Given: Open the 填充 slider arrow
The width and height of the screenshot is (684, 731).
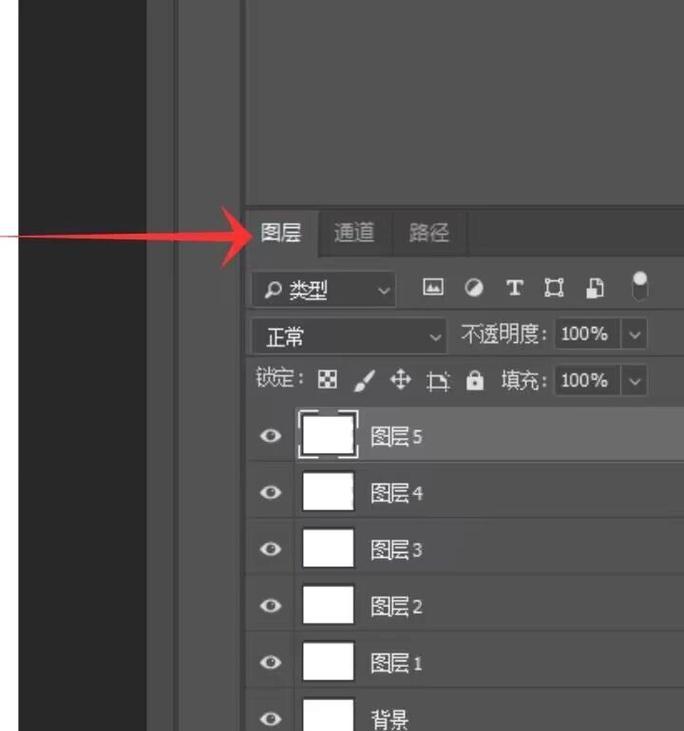Looking at the screenshot, I should pyautogui.click(x=635, y=381).
